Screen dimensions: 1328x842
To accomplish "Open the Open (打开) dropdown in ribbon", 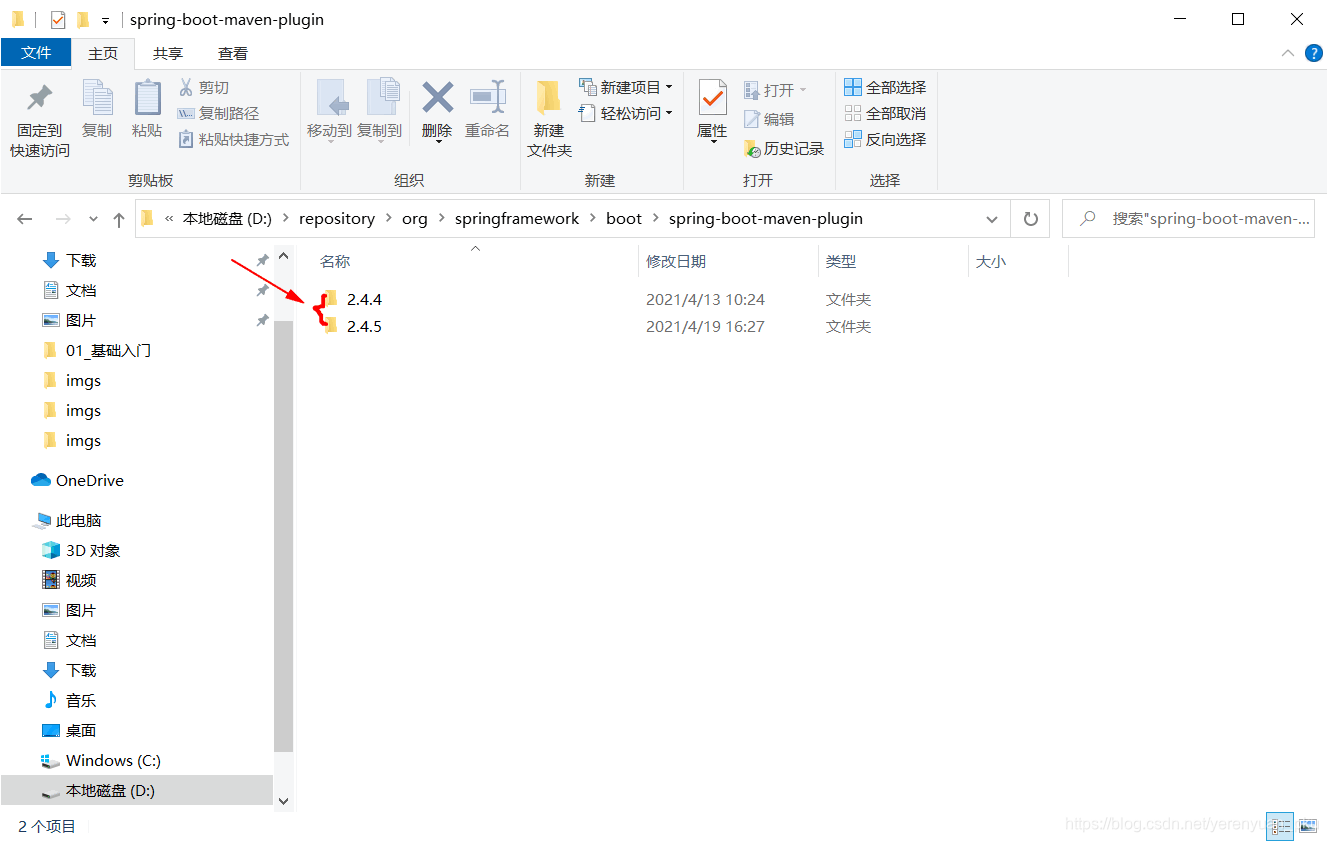I will point(775,90).
